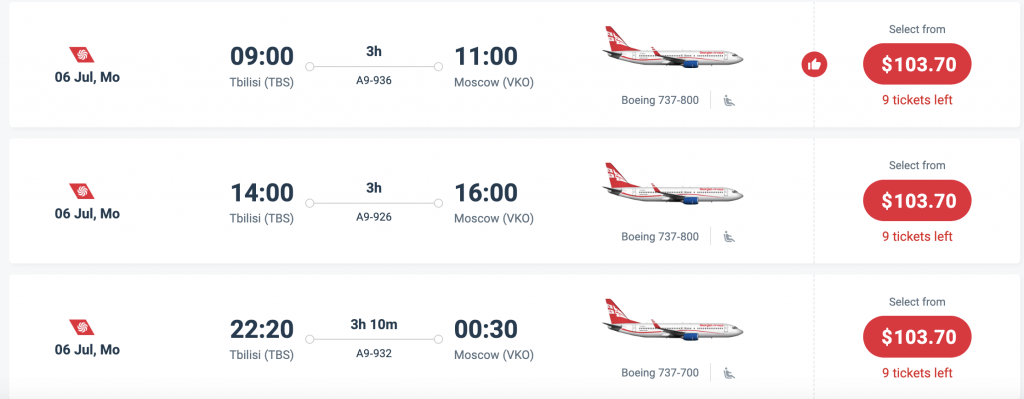The height and width of the screenshot is (399, 1024).
Task: Click the Boeing 737-700 plane image
Action: [x=673, y=320]
